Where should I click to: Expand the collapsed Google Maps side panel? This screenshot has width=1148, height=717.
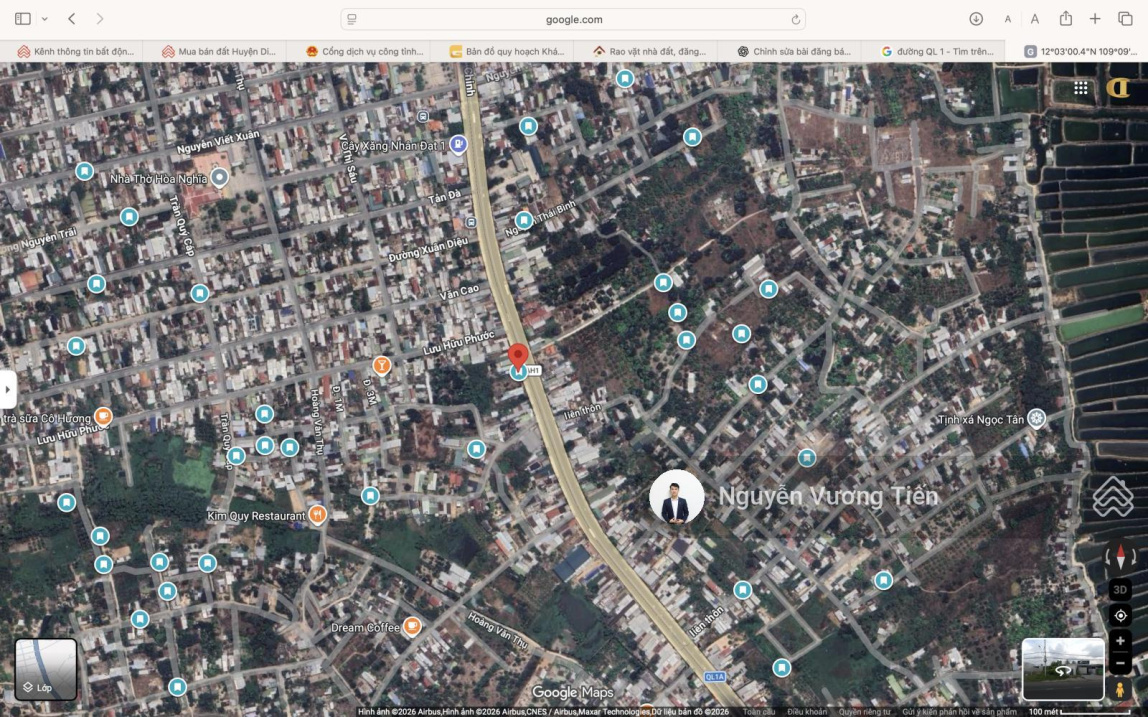coord(7,389)
